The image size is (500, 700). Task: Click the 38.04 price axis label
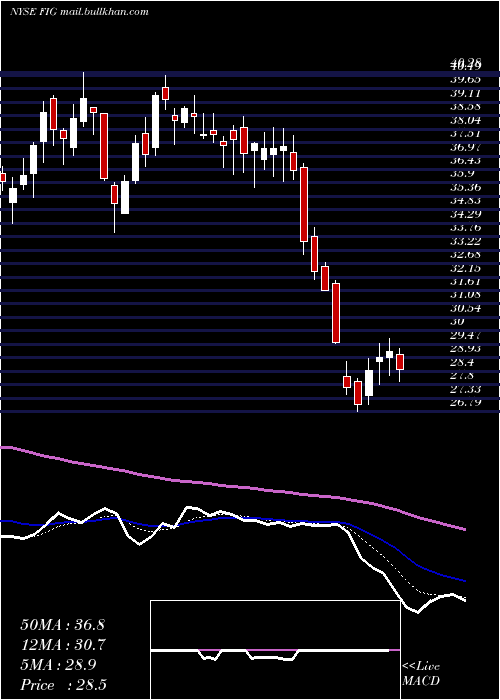coord(465,120)
